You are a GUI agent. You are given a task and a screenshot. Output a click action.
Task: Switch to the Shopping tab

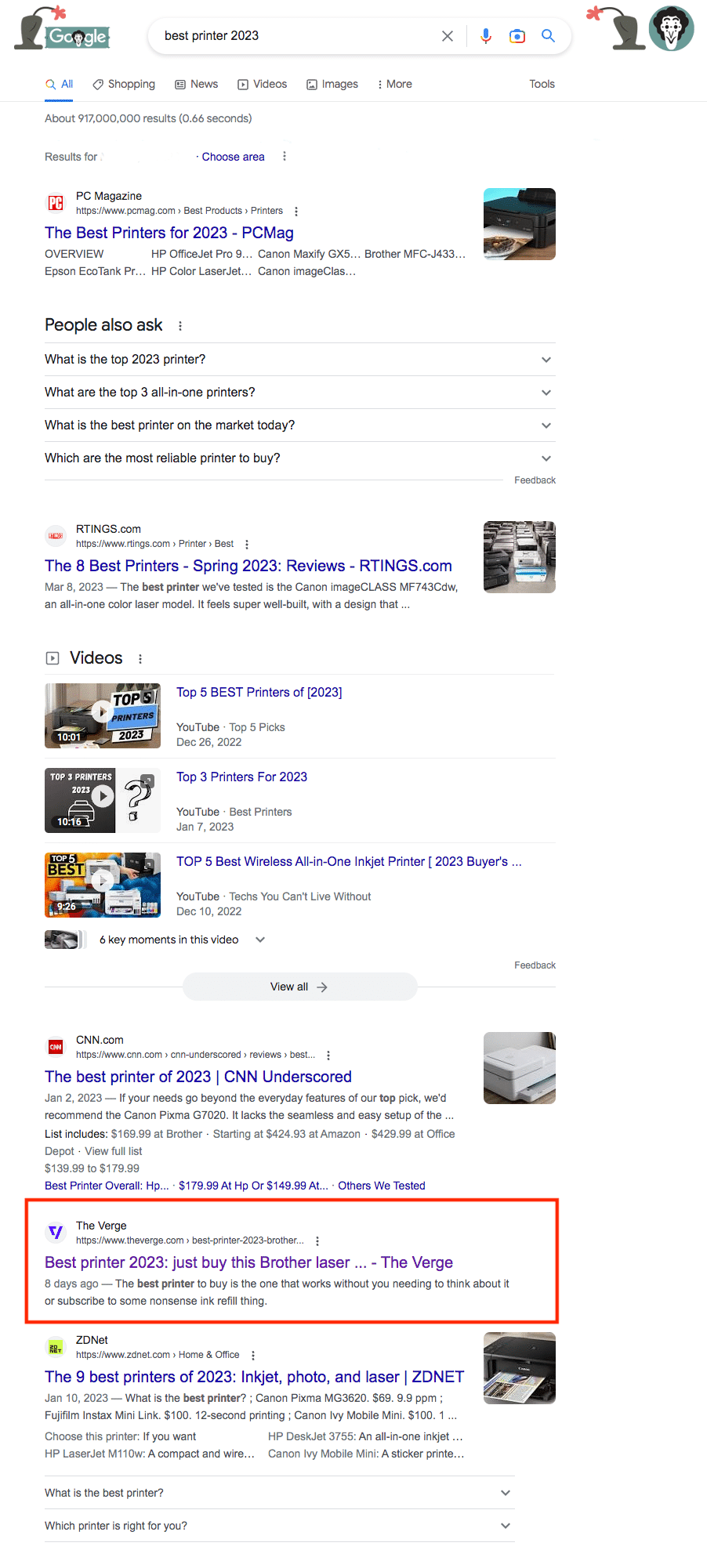click(124, 84)
